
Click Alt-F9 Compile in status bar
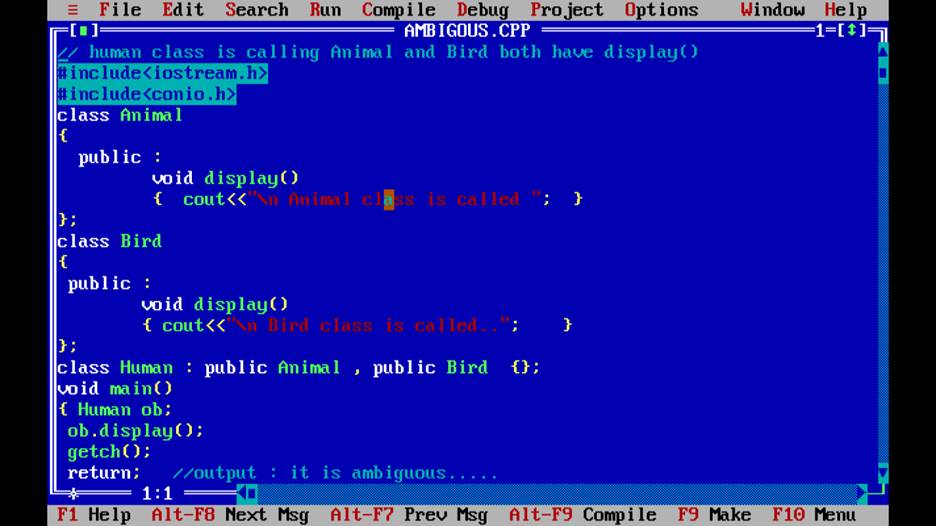(x=583, y=515)
